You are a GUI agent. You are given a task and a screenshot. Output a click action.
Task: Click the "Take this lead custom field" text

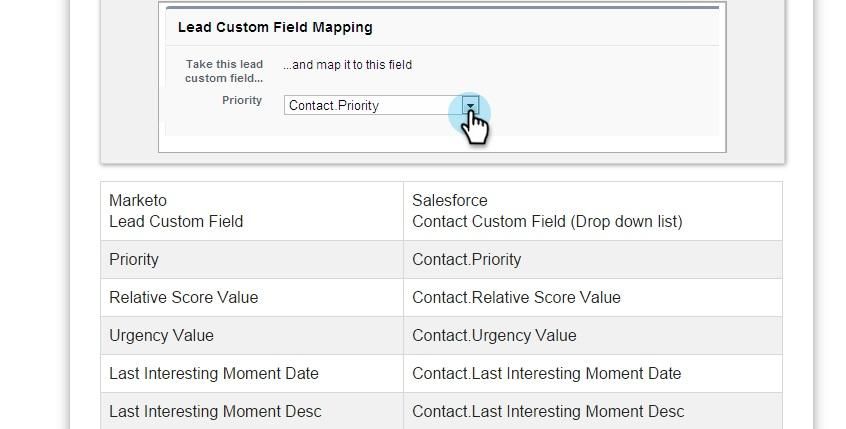[x=224, y=70]
